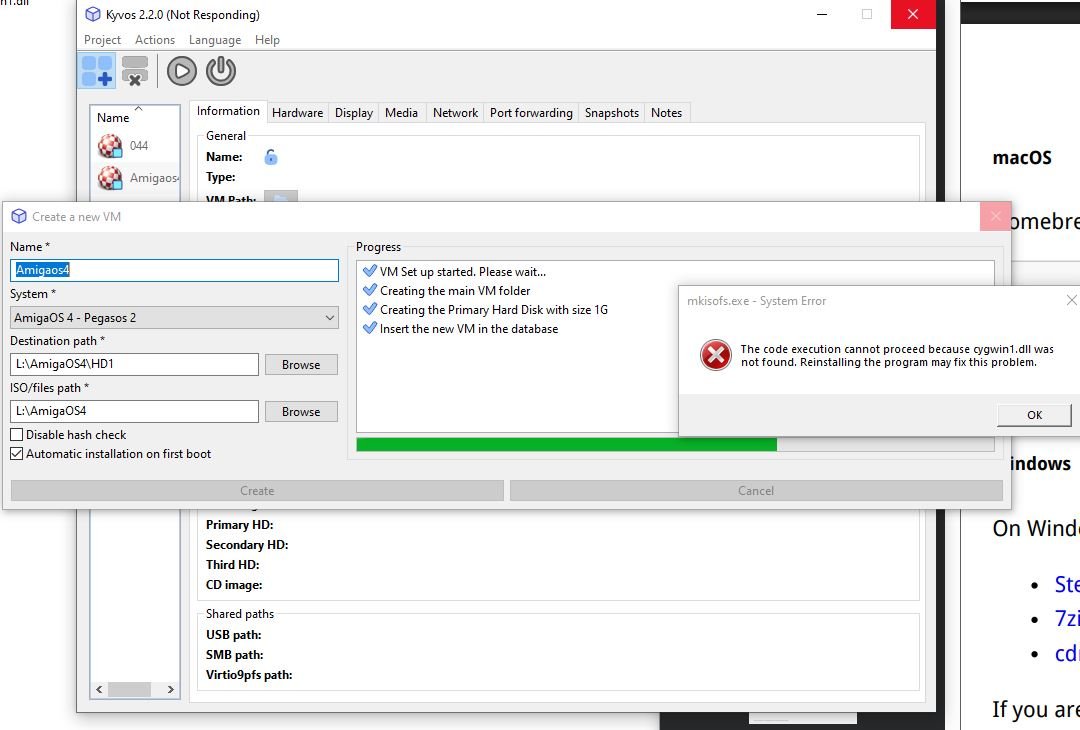This screenshot has width=1080, height=730.
Task: Click the VM list right scroll arrow
Action: [171, 689]
